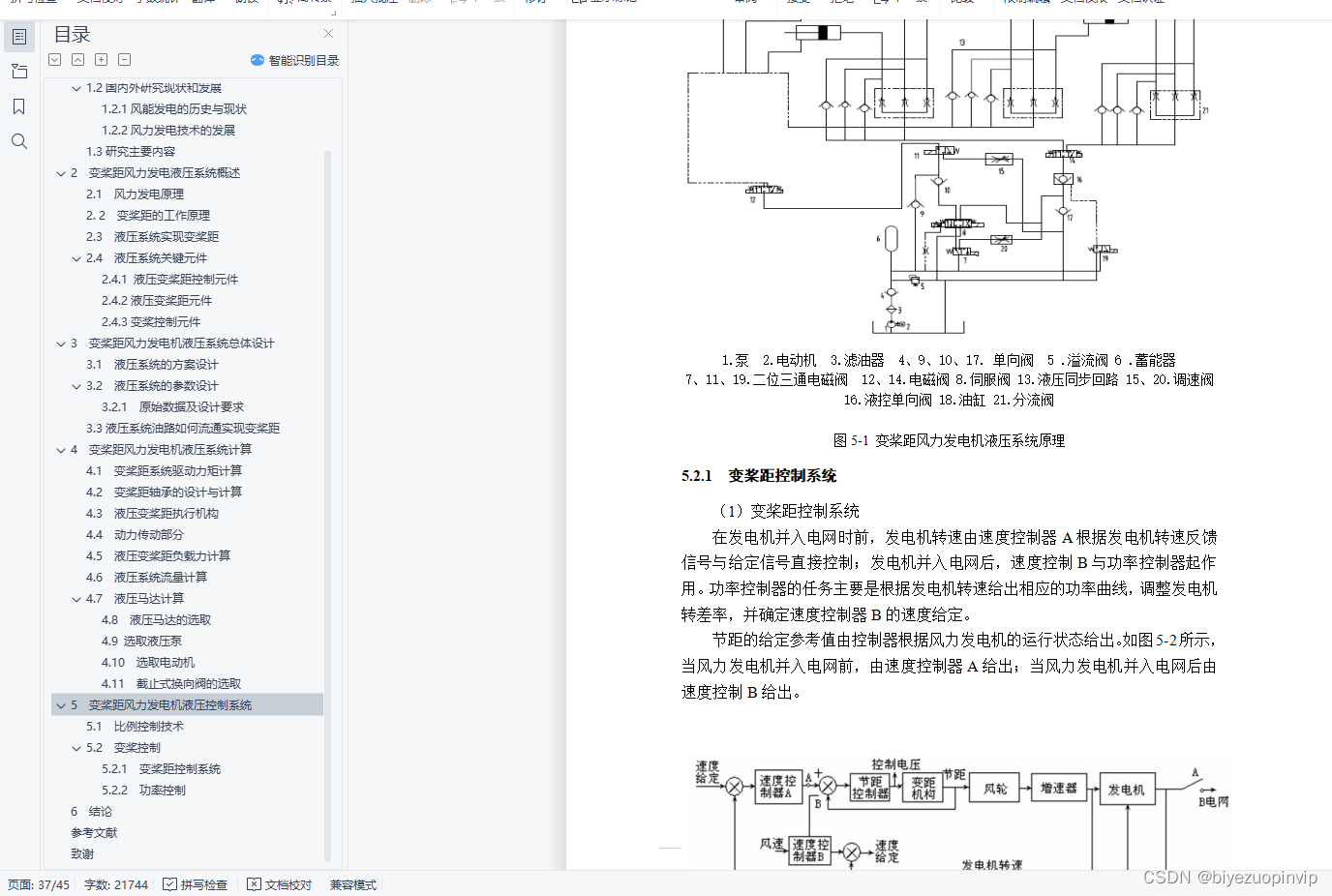Select the to-do/tasks icon in left sidebar
Image resolution: width=1332 pixels, height=896 pixels.
tap(18, 71)
